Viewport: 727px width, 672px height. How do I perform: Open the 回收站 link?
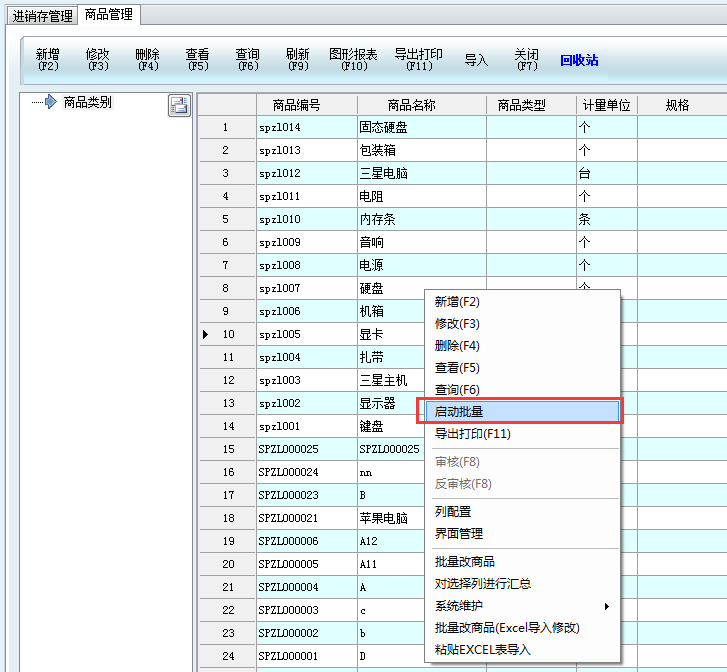pyautogui.click(x=579, y=60)
